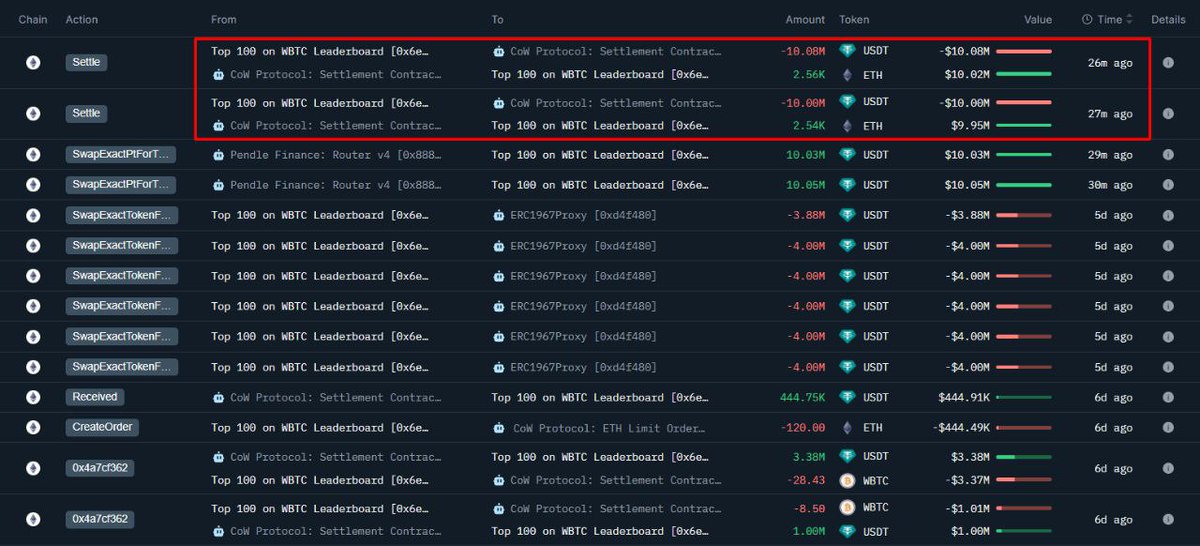The height and width of the screenshot is (546, 1200).
Task: Click the 29m ago timestamp
Action: point(1110,155)
